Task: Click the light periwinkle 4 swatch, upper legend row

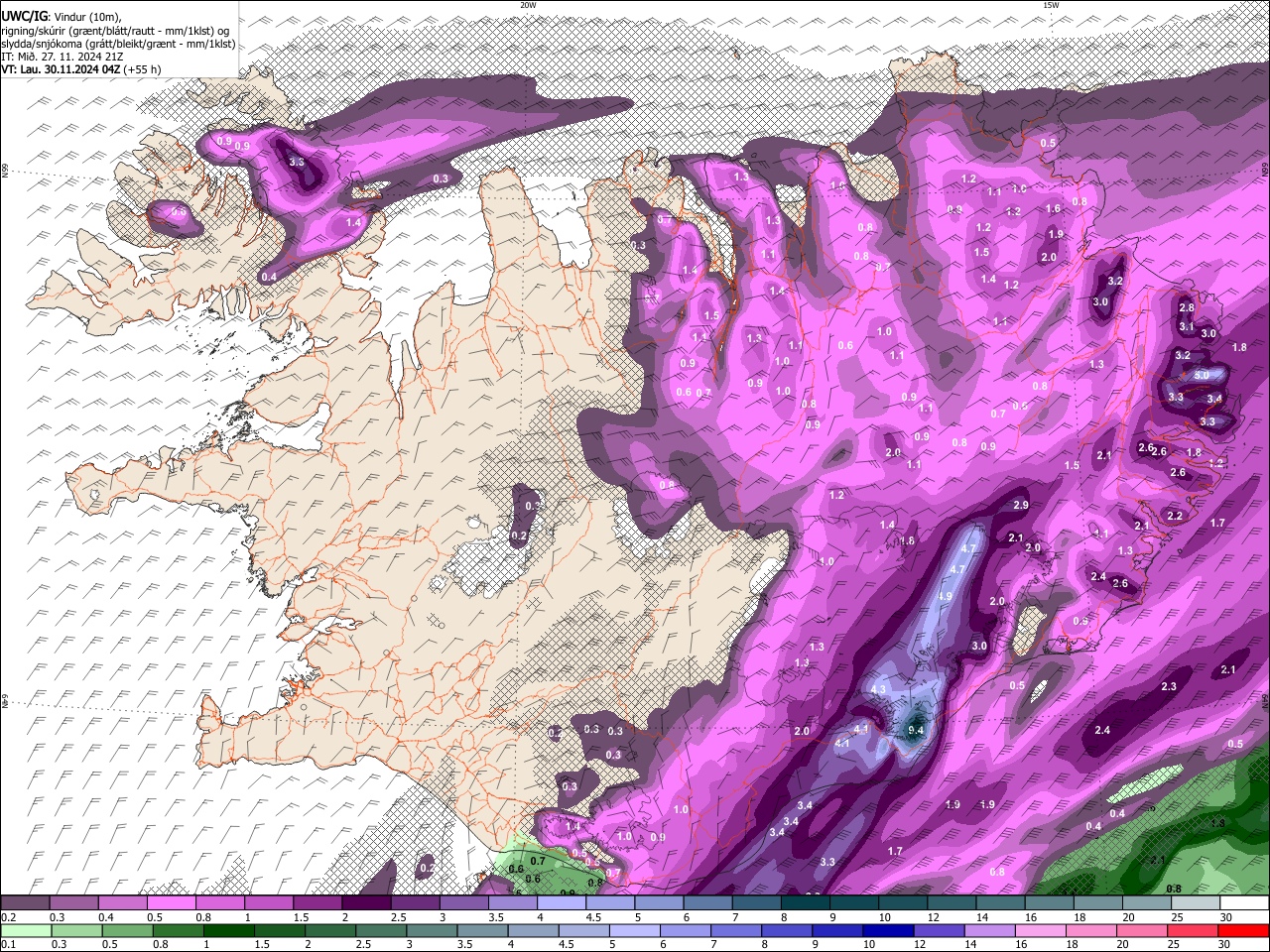Action: [x=561, y=903]
